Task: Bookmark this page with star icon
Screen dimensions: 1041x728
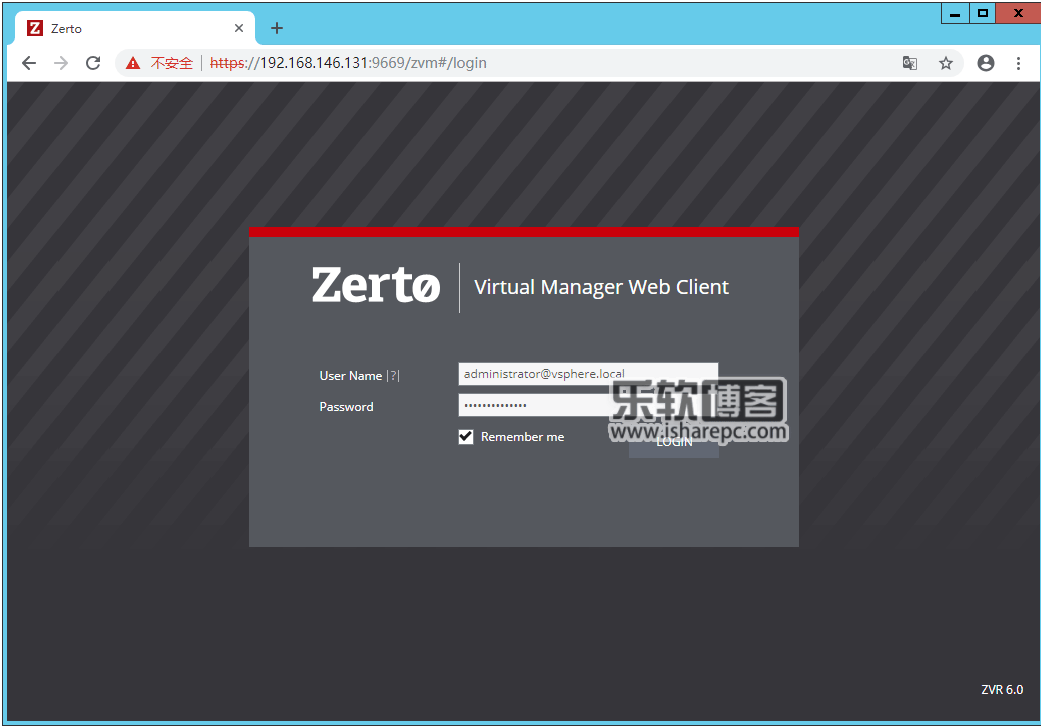Action: coord(945,63)
